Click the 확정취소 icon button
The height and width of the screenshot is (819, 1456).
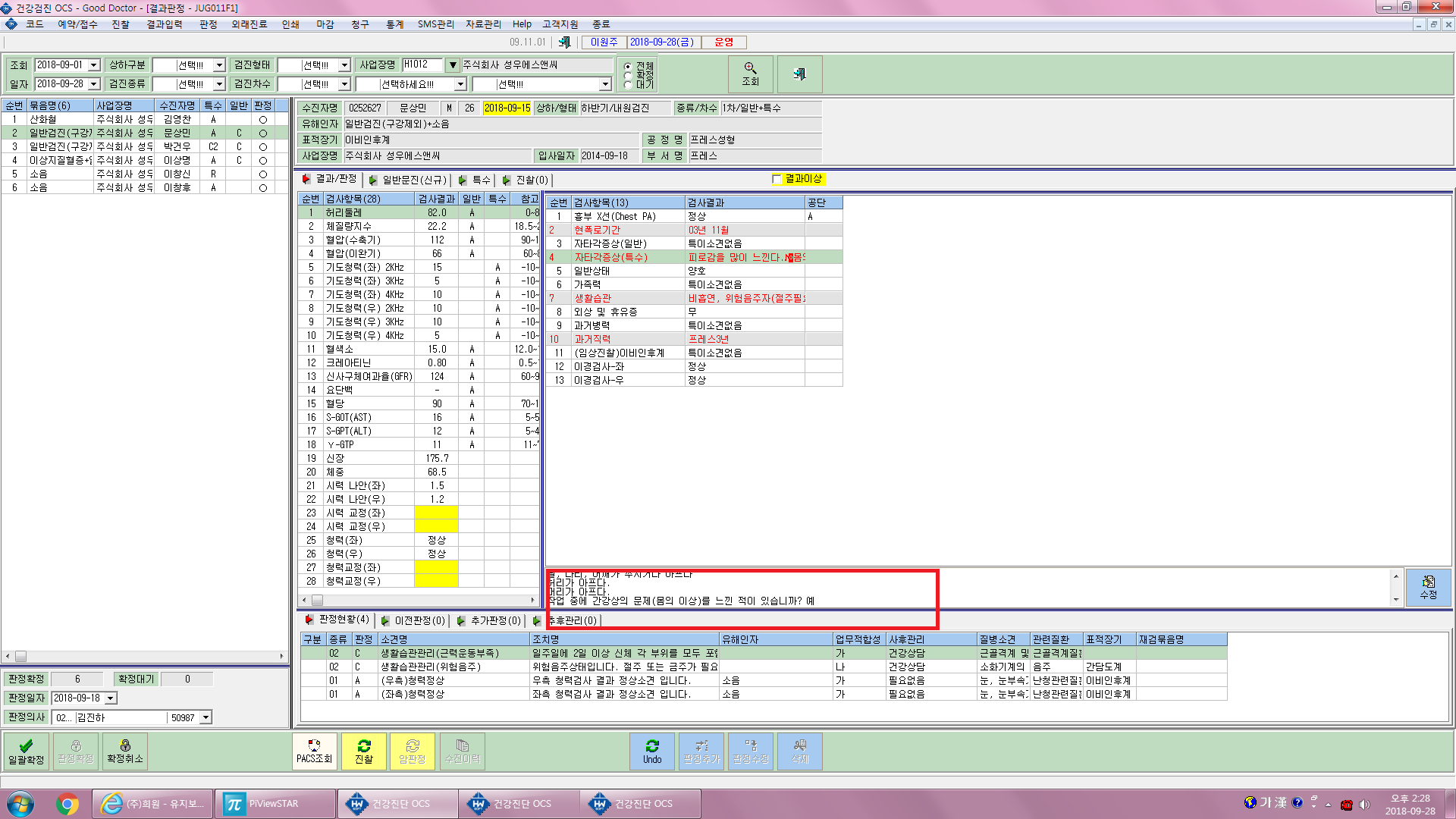pos(125,751)
